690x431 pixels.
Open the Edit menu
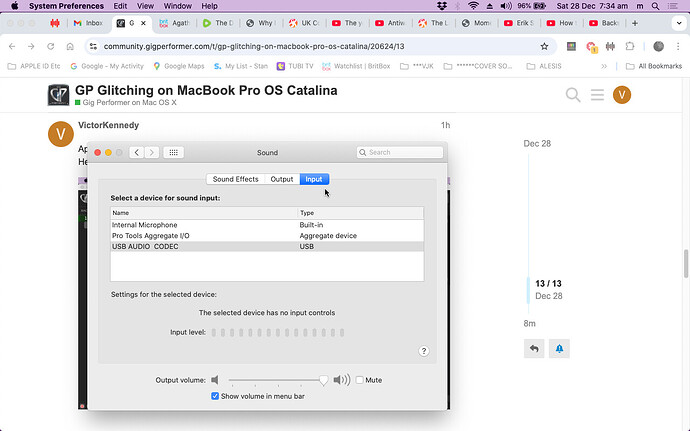coord(120,6)
